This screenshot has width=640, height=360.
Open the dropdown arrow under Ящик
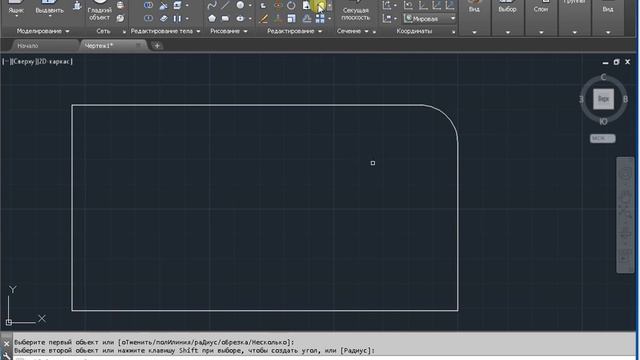click(x=16, y=17)
